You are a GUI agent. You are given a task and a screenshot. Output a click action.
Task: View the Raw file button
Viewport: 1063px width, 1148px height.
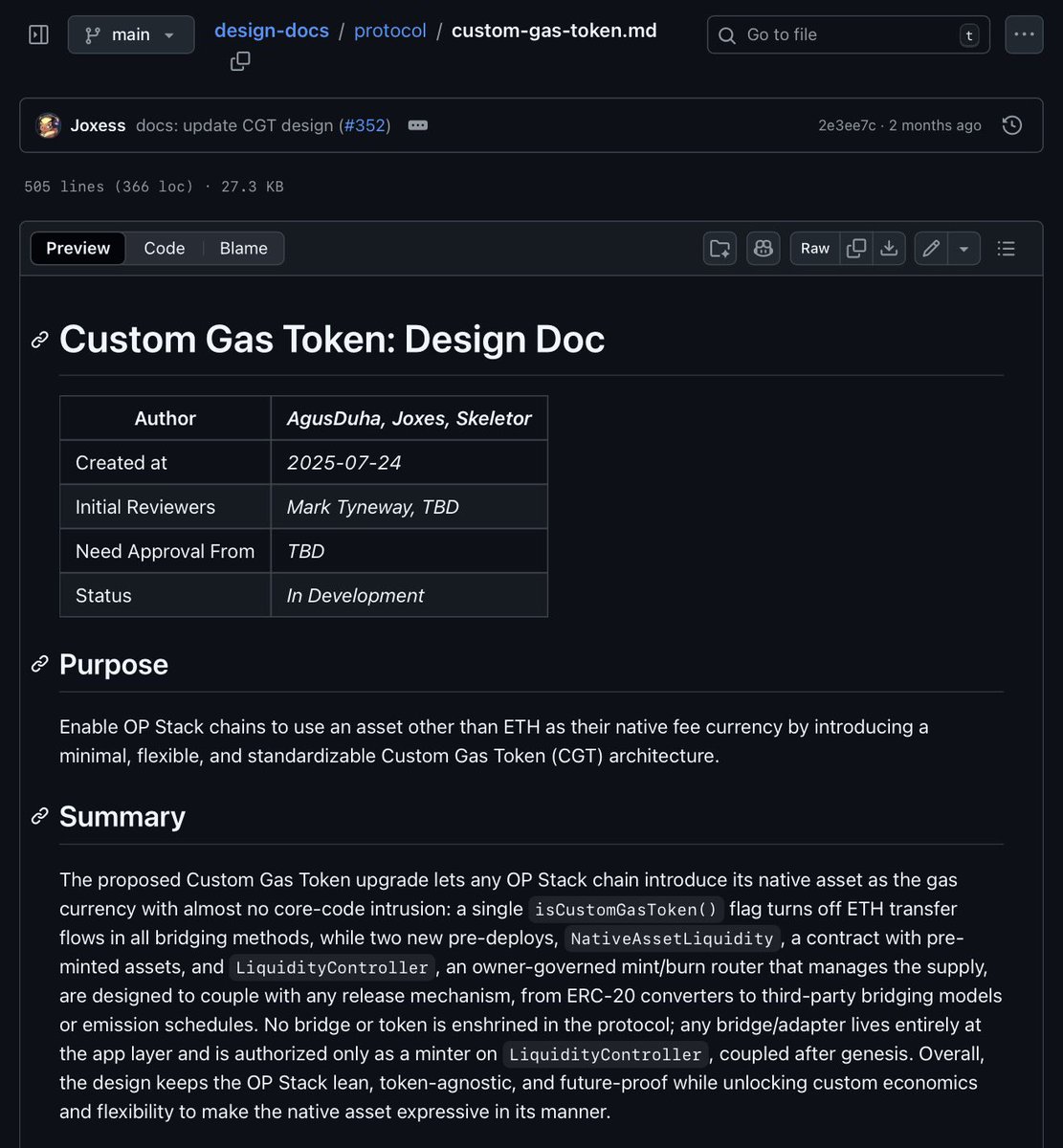click(815, 249)
